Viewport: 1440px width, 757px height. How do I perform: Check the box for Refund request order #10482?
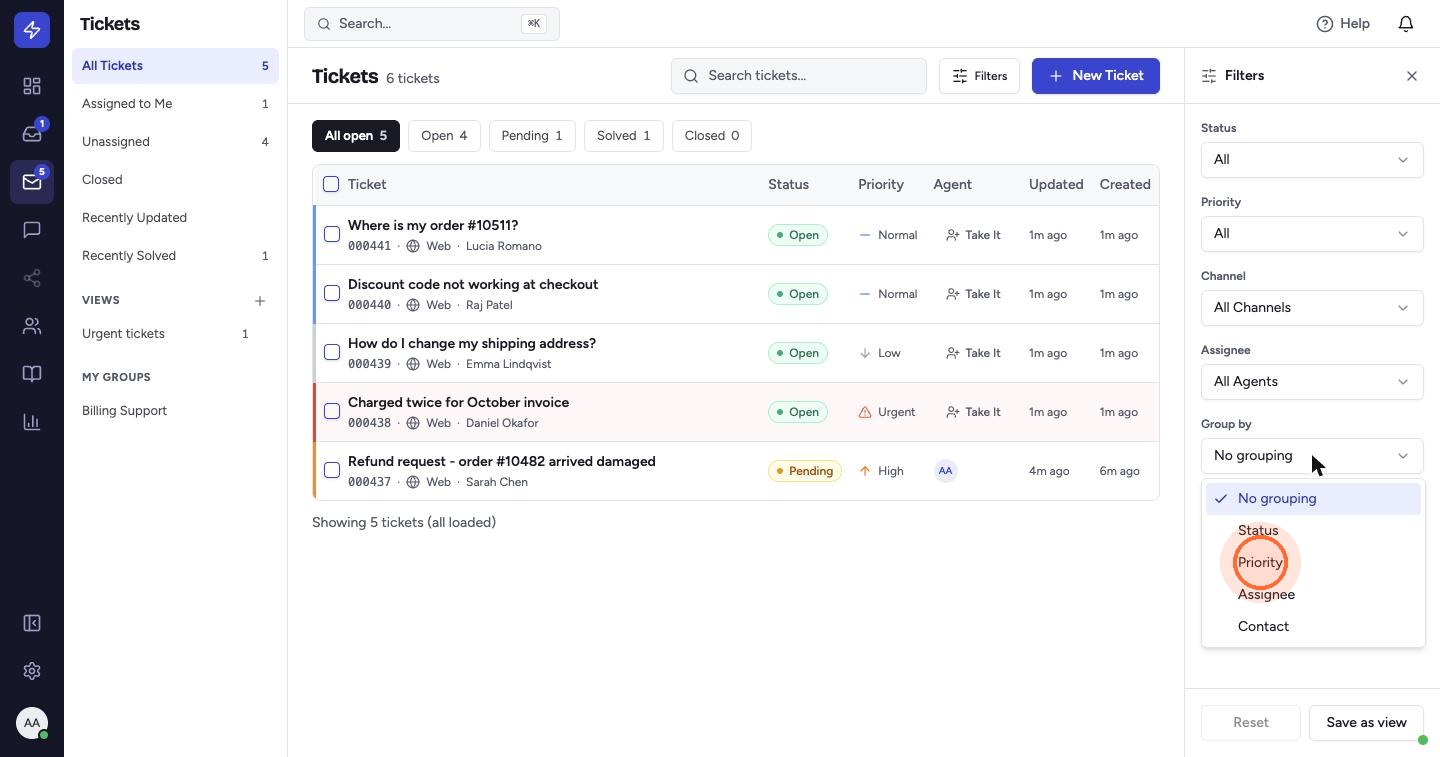click(332, 470)
